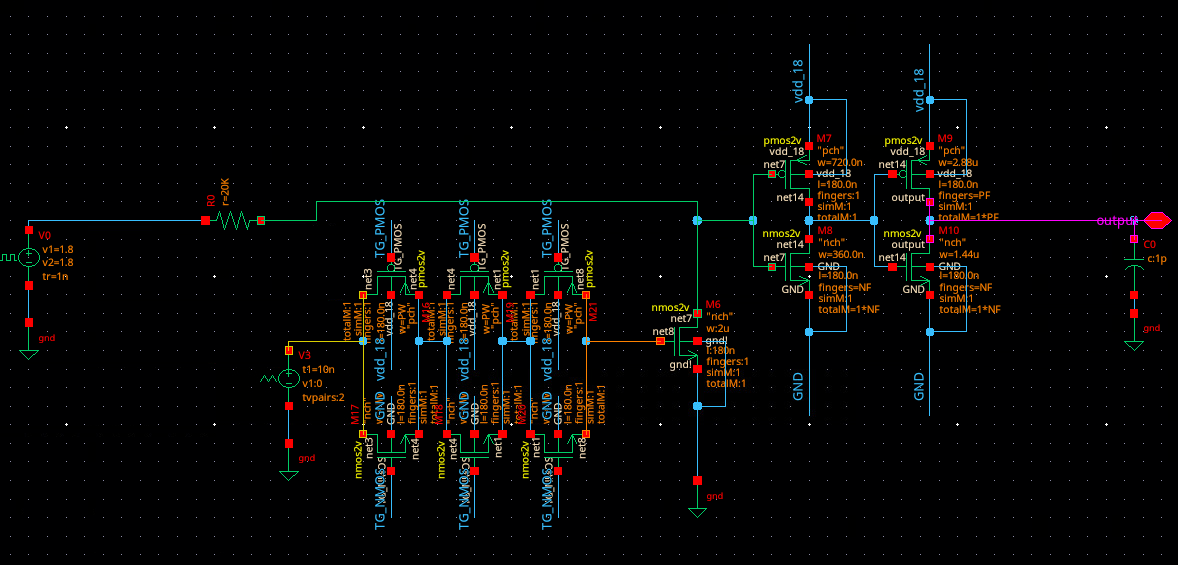Click the fingers=NF label of M8
This screenshot has width=1178, height=565.
[x=844, y=287]
